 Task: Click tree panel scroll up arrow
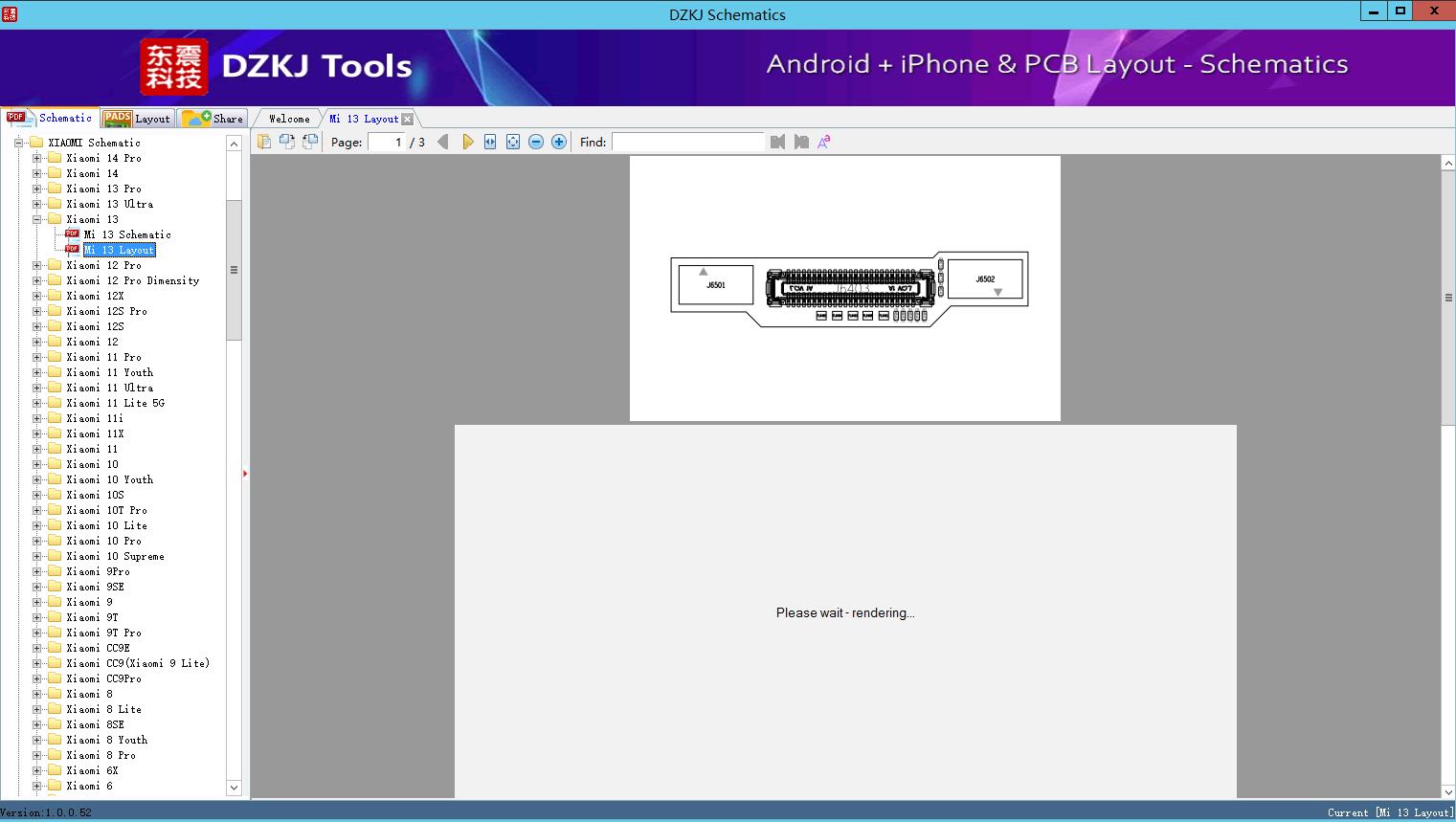click(x=234, y=144)
